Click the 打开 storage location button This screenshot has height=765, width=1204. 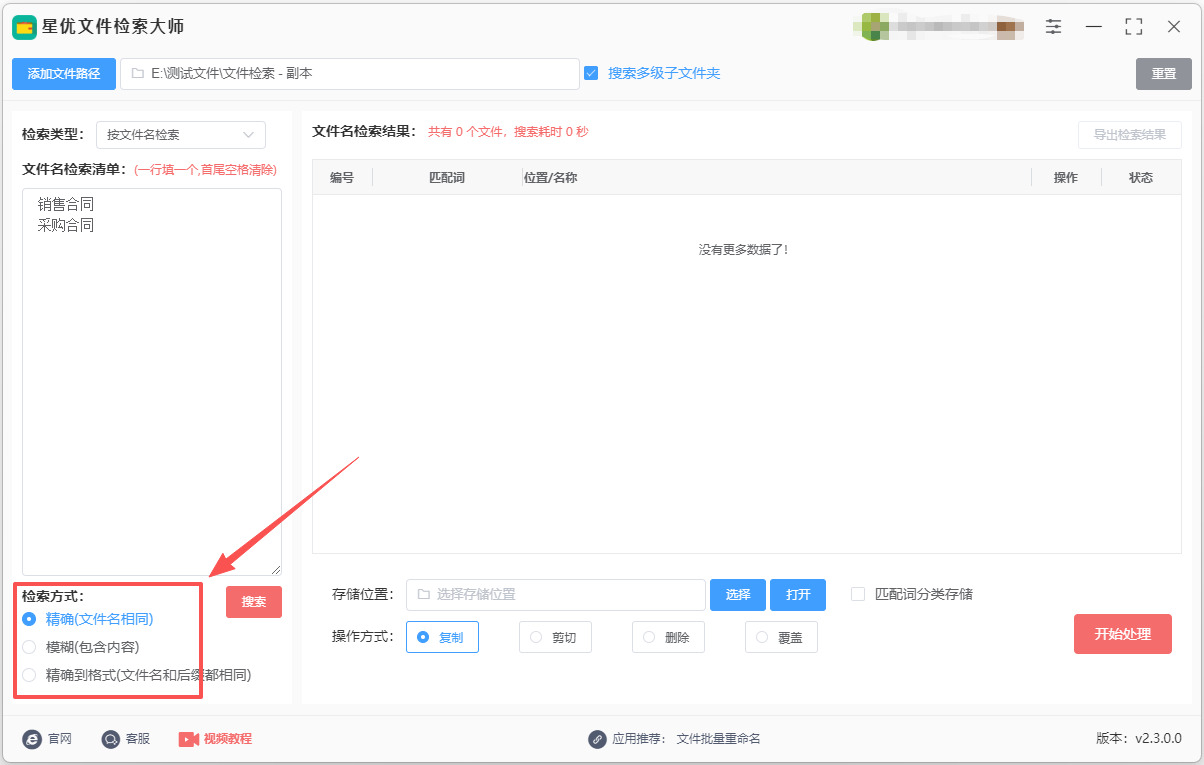[x=798, y=595]
